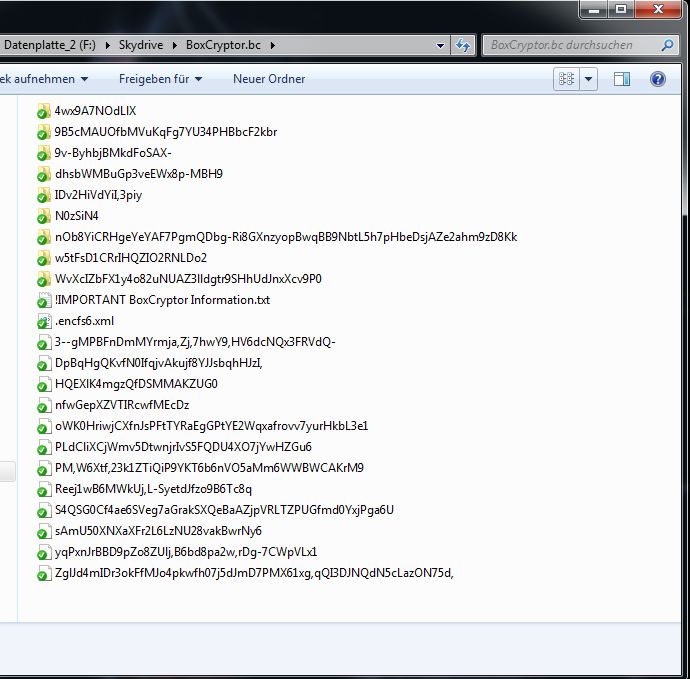Refresh the folder with refresh icon
This screenshot has height=679, width=690.
[463, 45]
